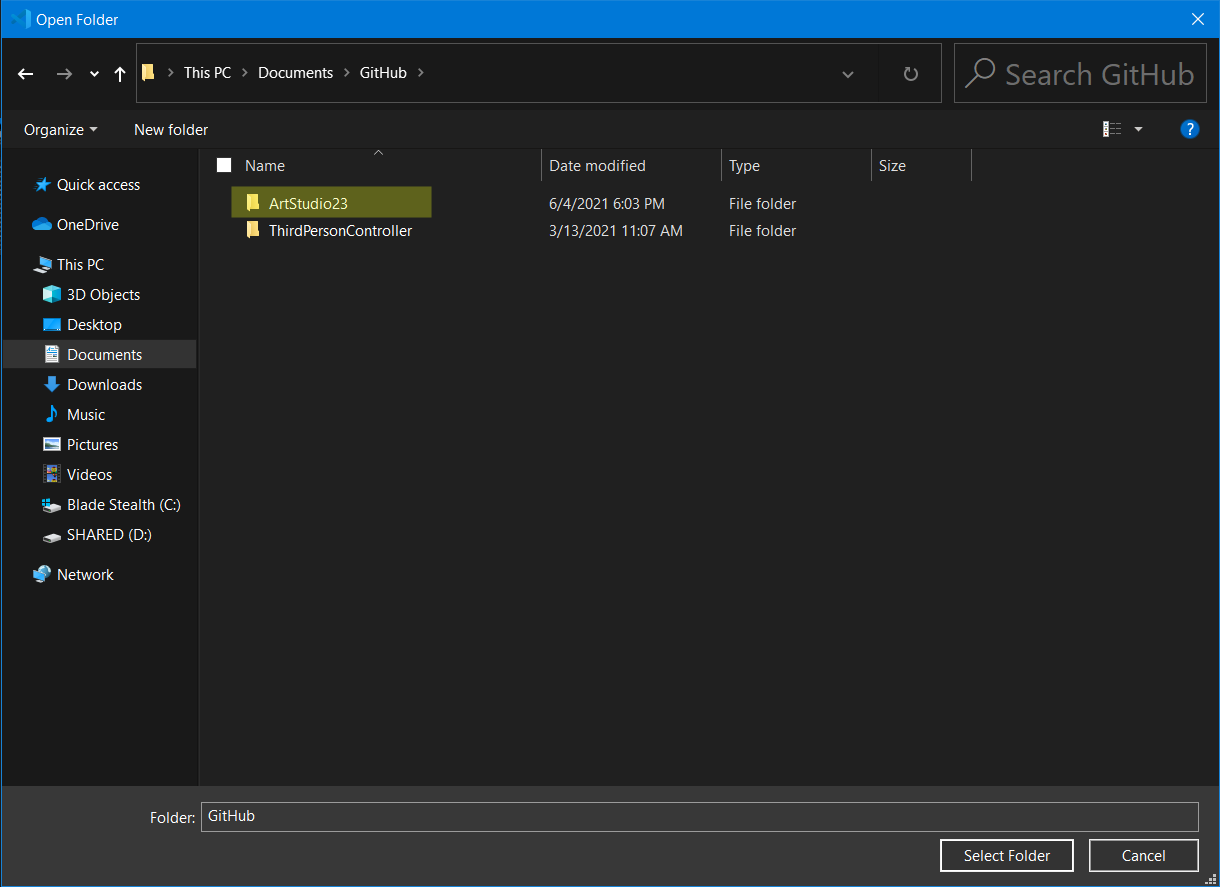Image resolution: width=1220 pixels, height=887 pixels.
Task: Expand chevron after Documents in breadcrumb
Action: pyautogui.click(x=346, y=72)
